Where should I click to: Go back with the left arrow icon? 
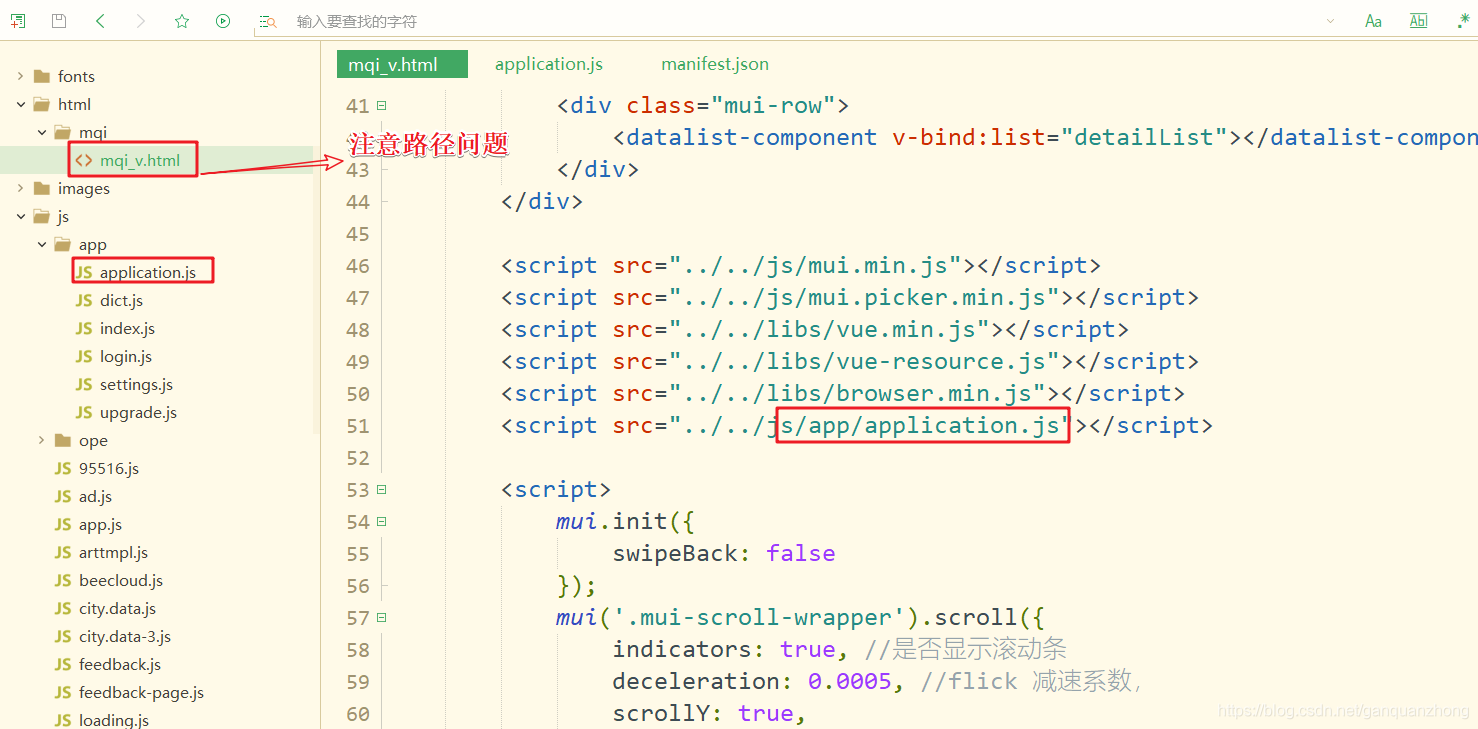click(x=100, y=21)
